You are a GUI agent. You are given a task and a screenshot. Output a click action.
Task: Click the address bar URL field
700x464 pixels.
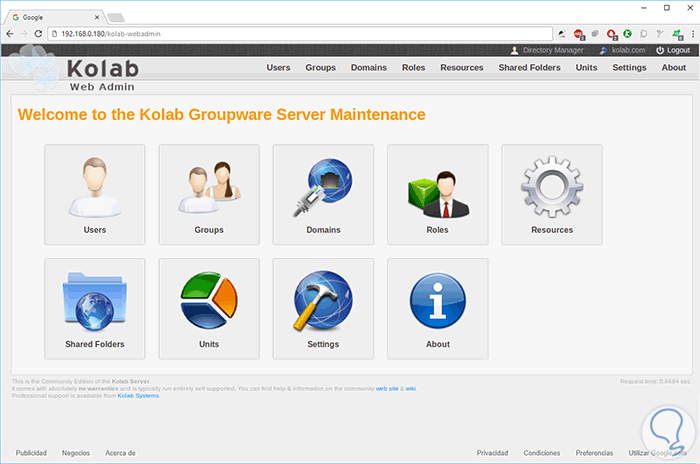(300, 33)
